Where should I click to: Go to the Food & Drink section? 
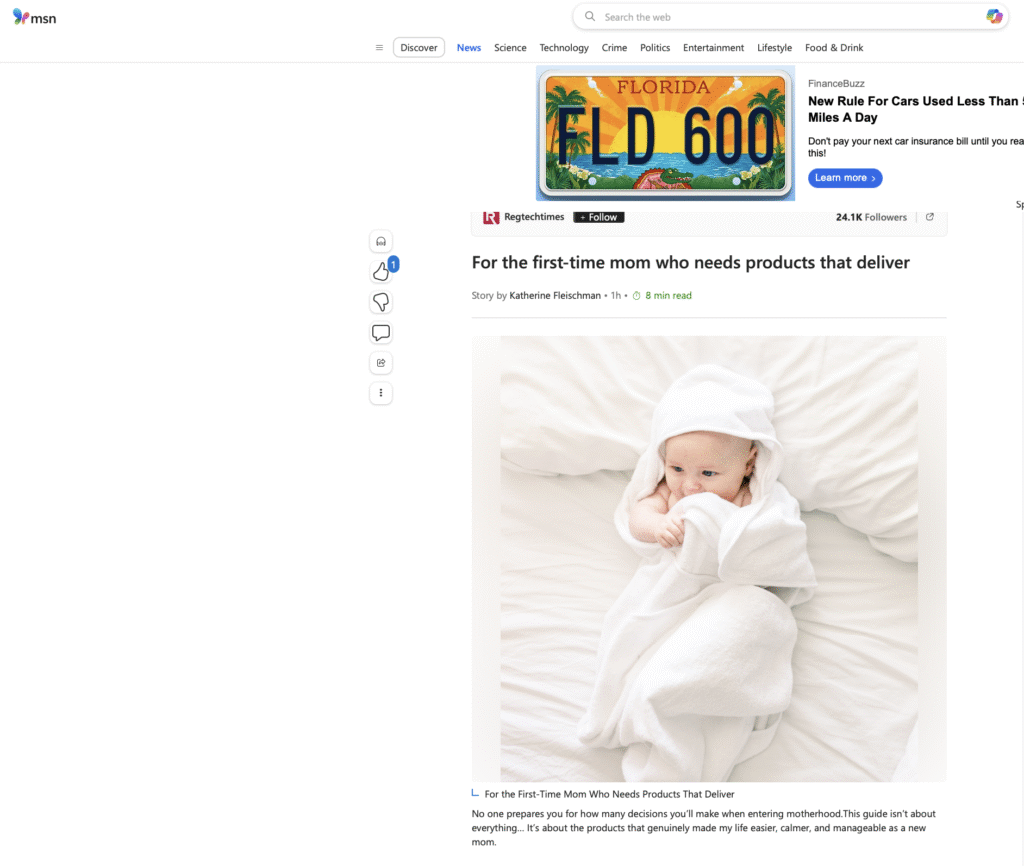click(x=834, y=48)
